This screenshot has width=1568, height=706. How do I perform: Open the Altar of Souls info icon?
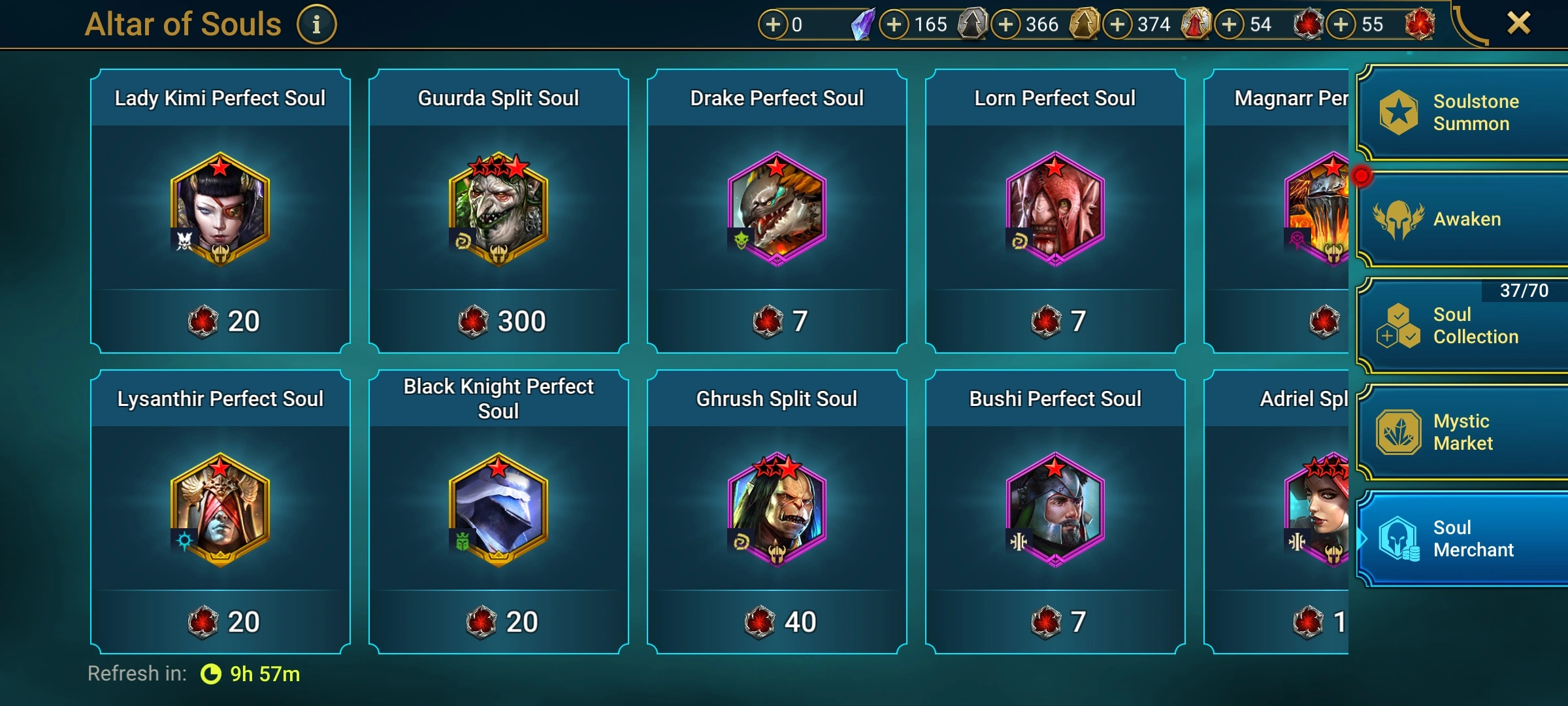pyautogui.click(x=317, y=25)
